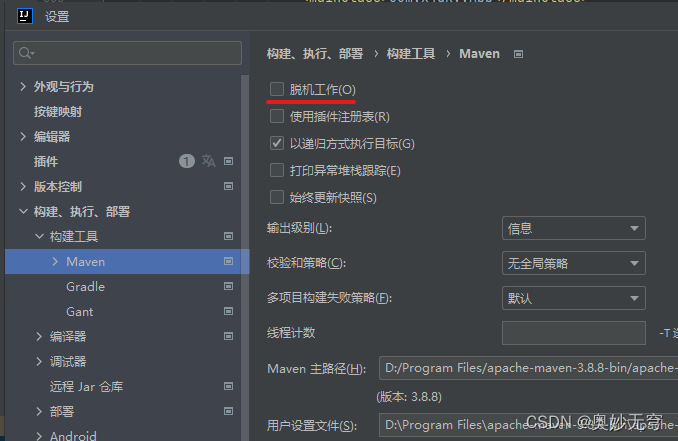Click the 线程计数 input field

point(573,333)
